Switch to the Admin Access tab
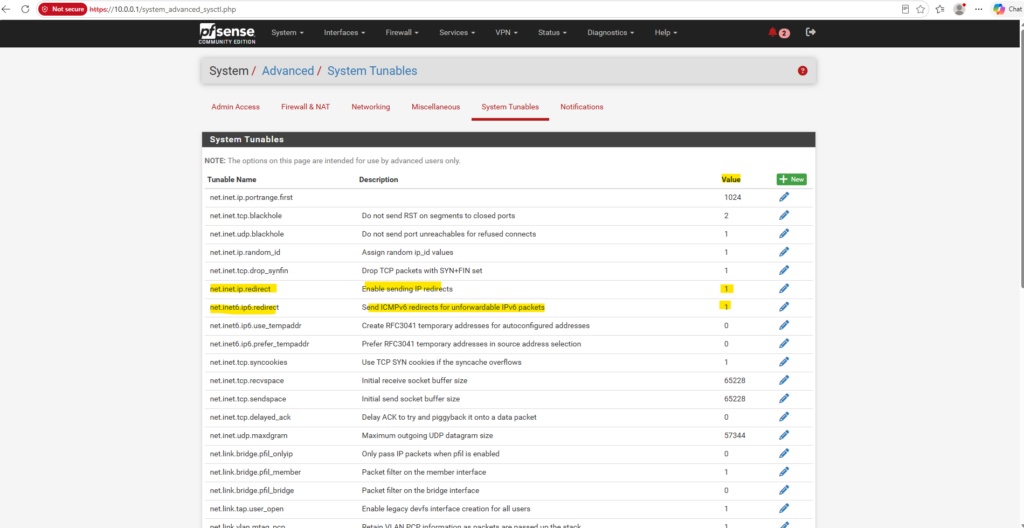Viewport: 1024px width, 528px height. [x=235, y=107]
